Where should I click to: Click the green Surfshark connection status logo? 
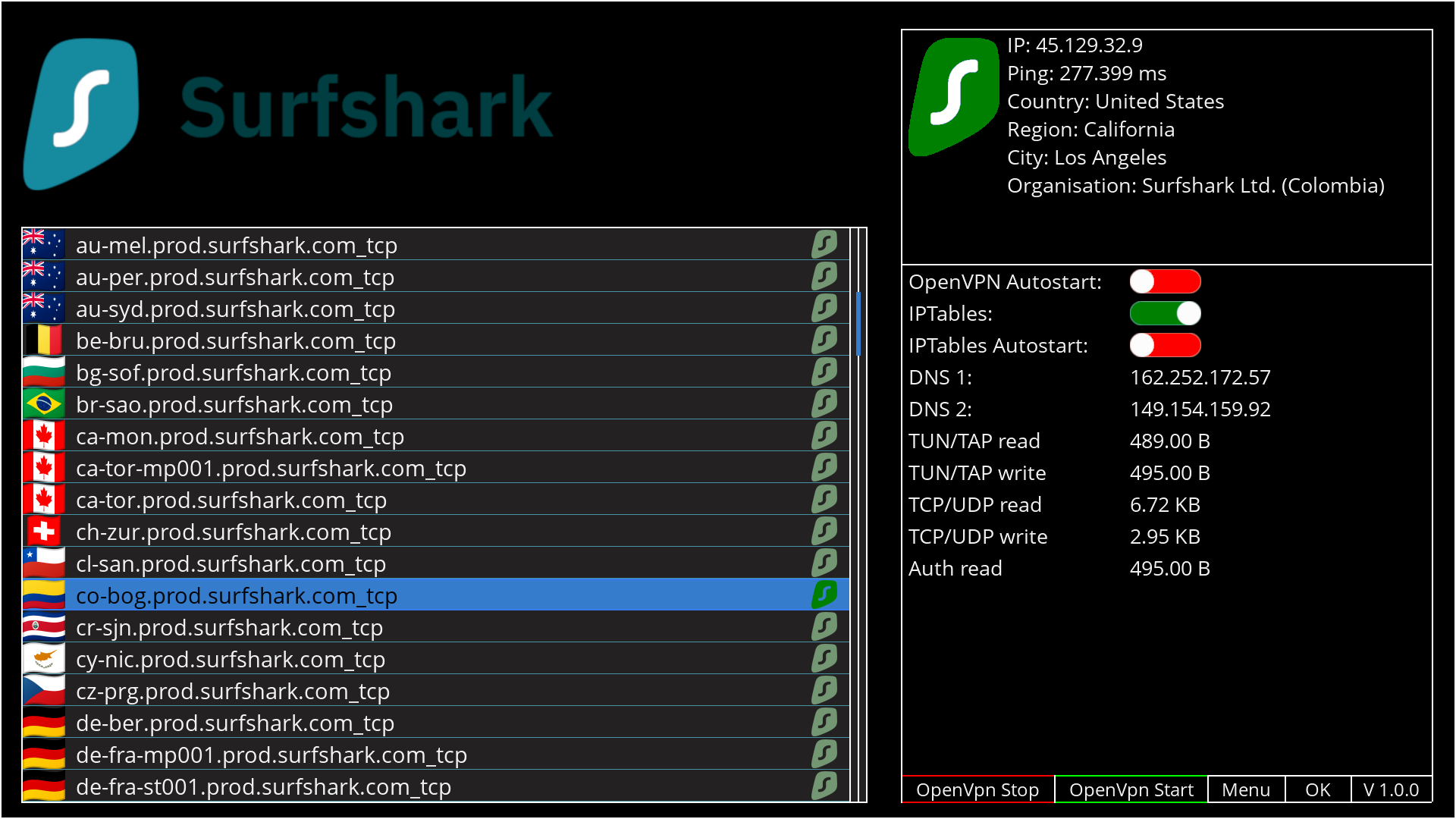tap(954, 97)
